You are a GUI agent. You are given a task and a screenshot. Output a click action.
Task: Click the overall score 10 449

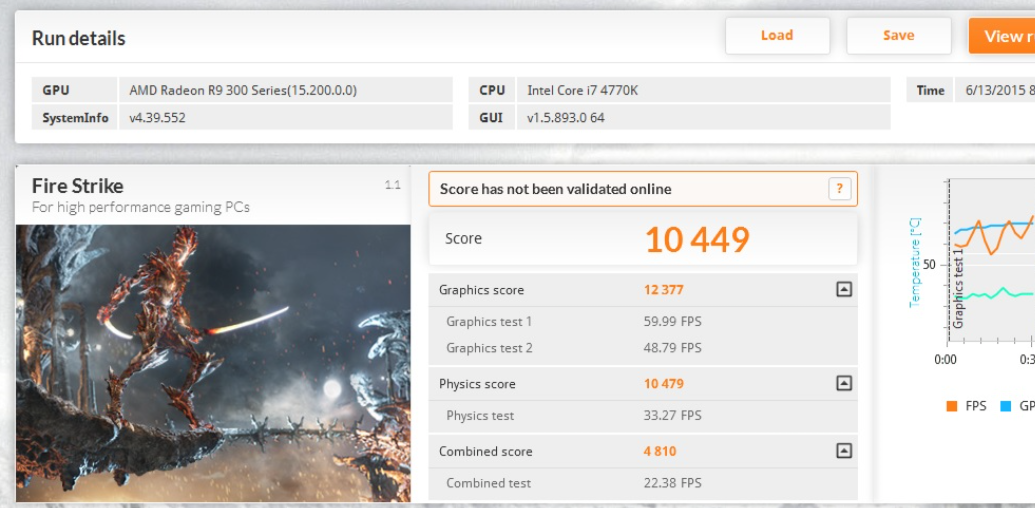[697, 239]
